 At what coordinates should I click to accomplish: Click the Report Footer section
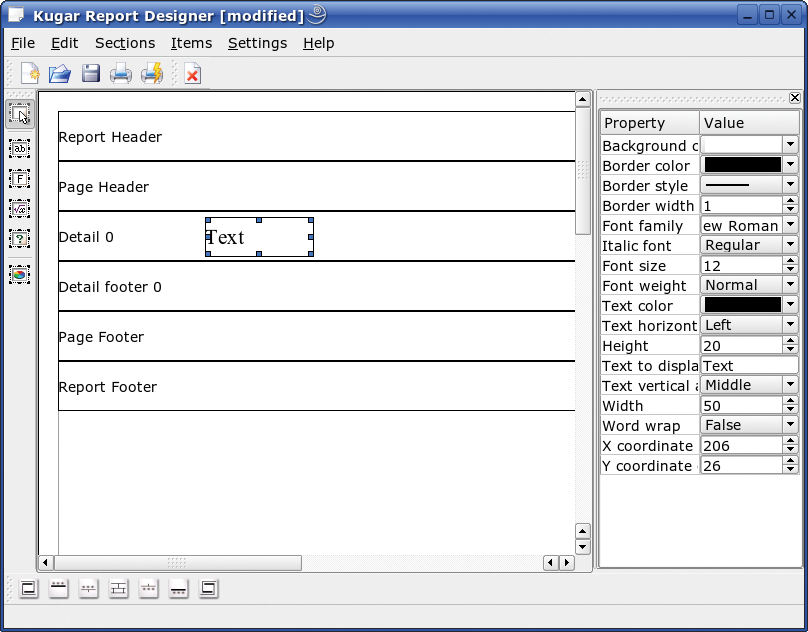click(x=316, y=387)
